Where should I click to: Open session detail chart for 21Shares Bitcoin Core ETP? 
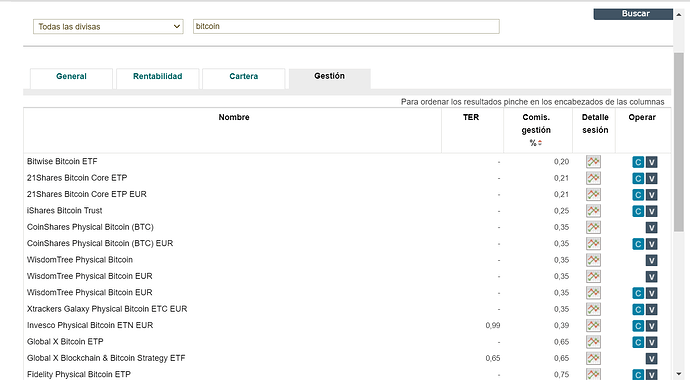click(593, 178)
